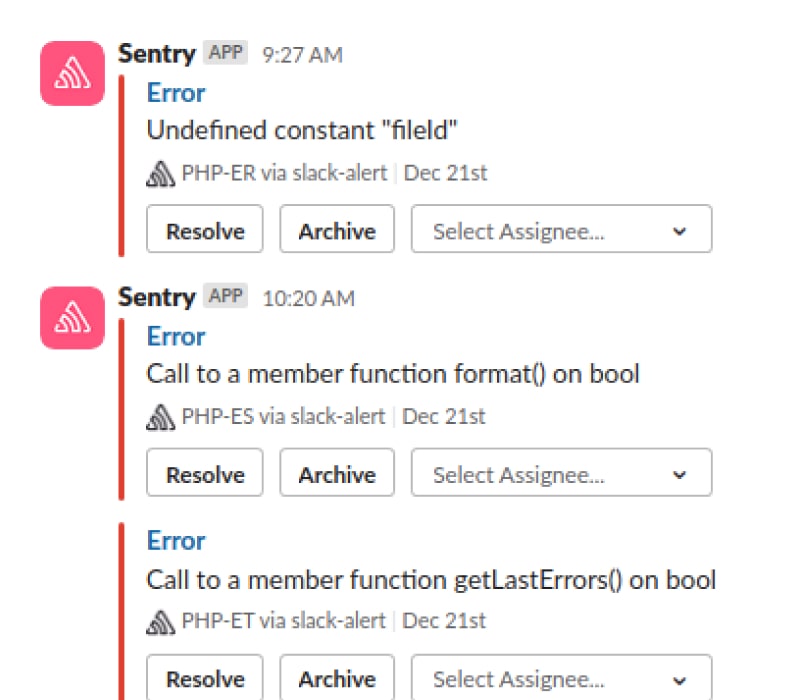Click Sentry avatar icon on 10:20 AM message
This screenshot has height=700, width=796.
click(72, 317)
